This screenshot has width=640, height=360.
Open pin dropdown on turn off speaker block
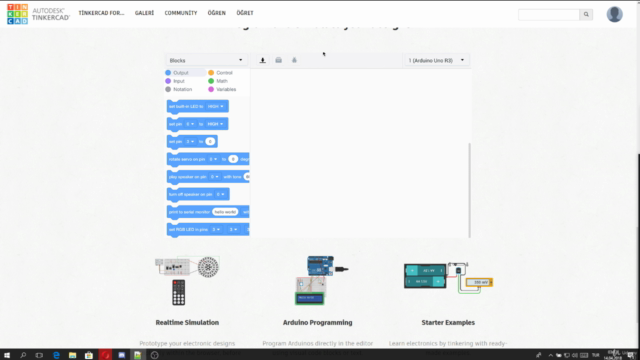click(220, 194)
